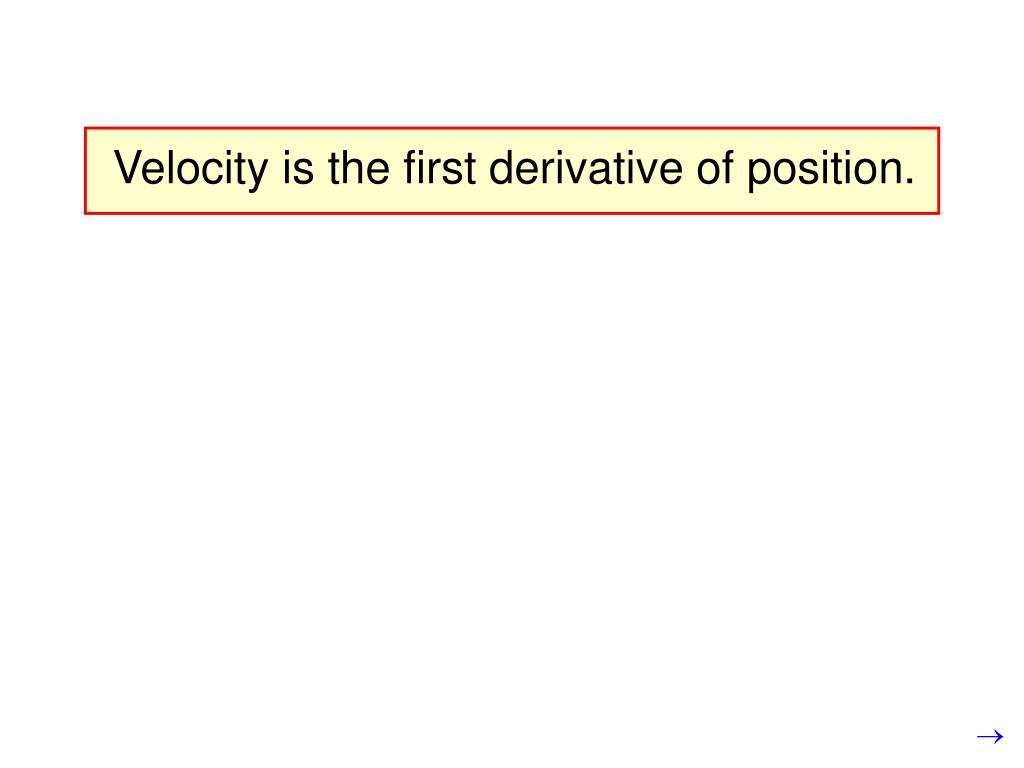1024x768 pixels.
Task: Click the word "is" after Velocity
Action: click(x=298, y=168)
